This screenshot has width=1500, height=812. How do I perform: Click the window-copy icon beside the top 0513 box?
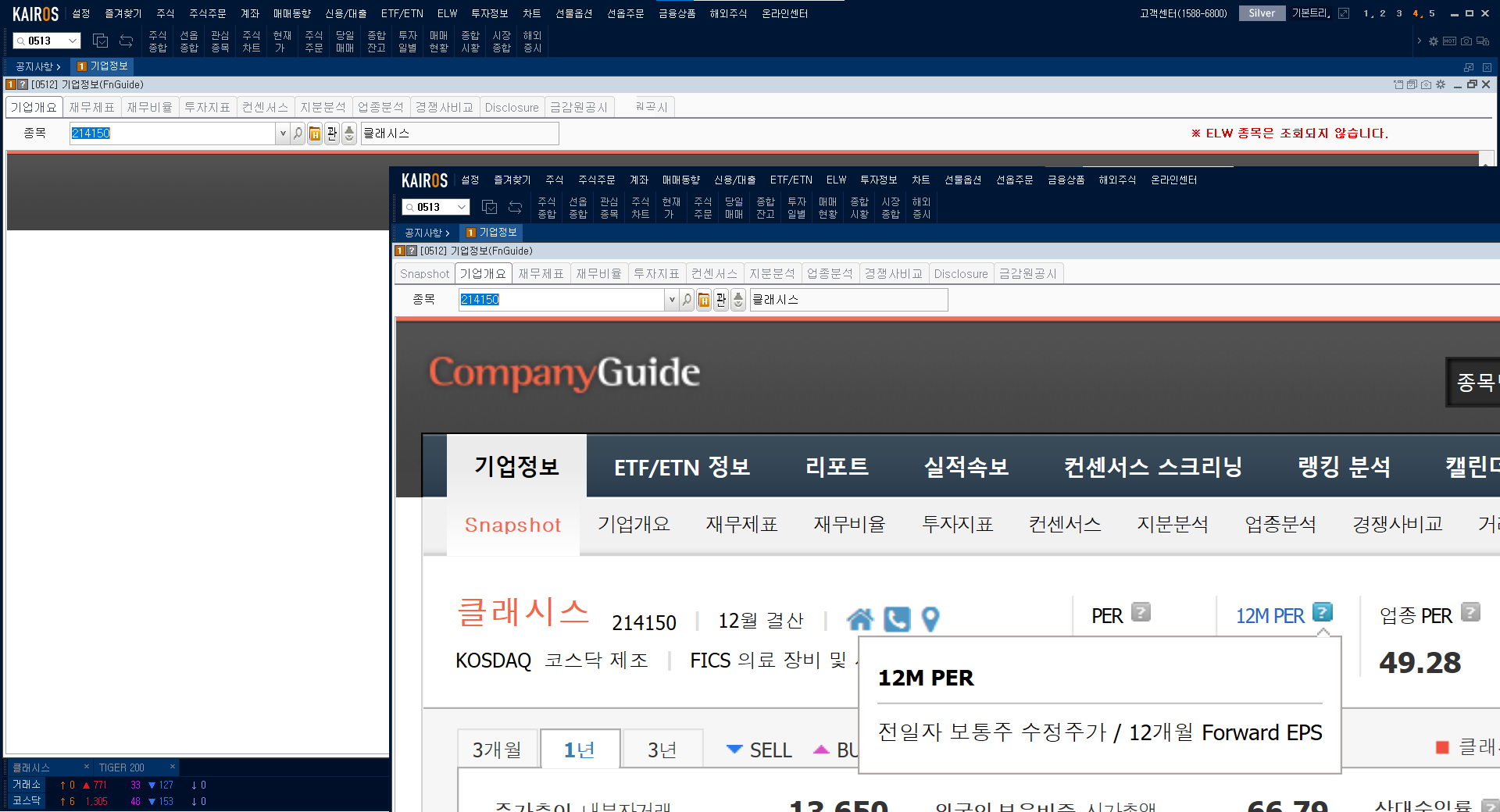tap(100, 41)
